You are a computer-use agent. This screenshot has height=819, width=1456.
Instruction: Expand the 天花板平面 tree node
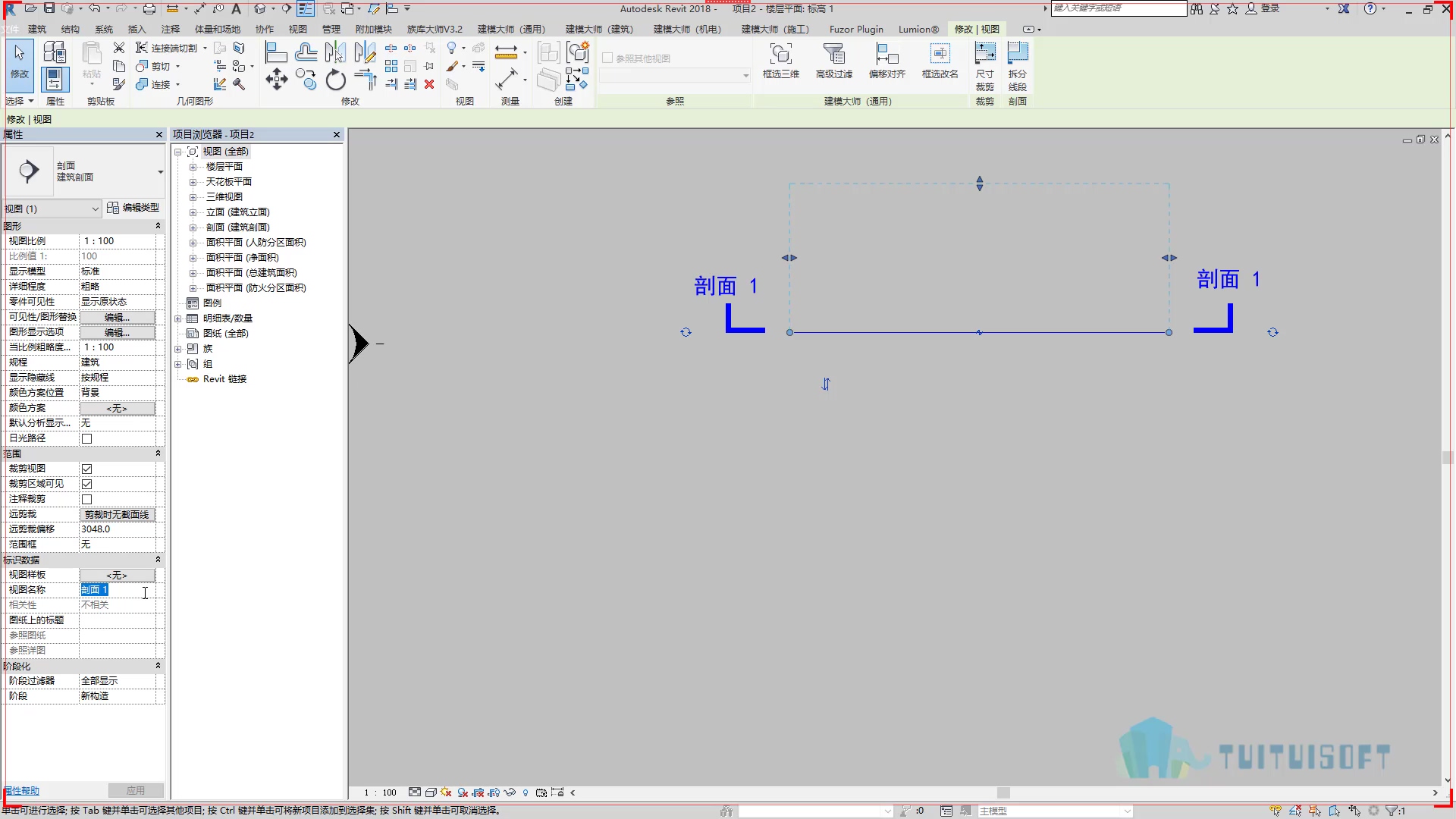coord(193,182)
